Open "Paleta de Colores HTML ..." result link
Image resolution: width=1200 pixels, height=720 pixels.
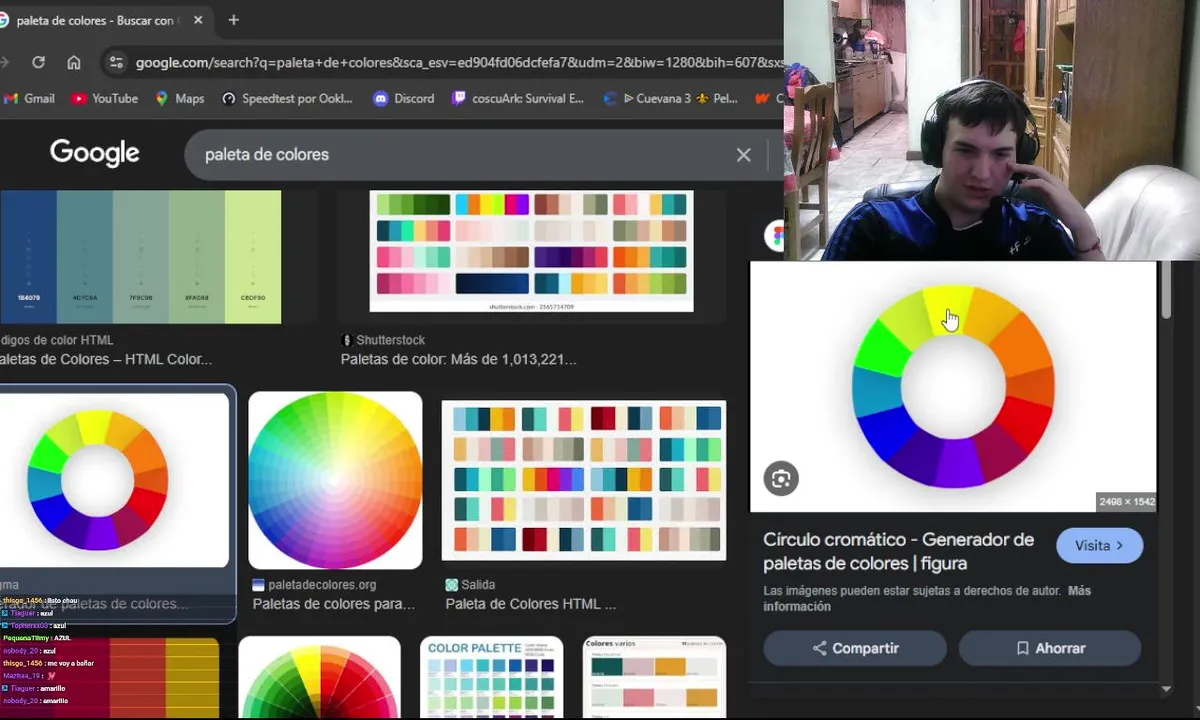[x=530, y=604]
